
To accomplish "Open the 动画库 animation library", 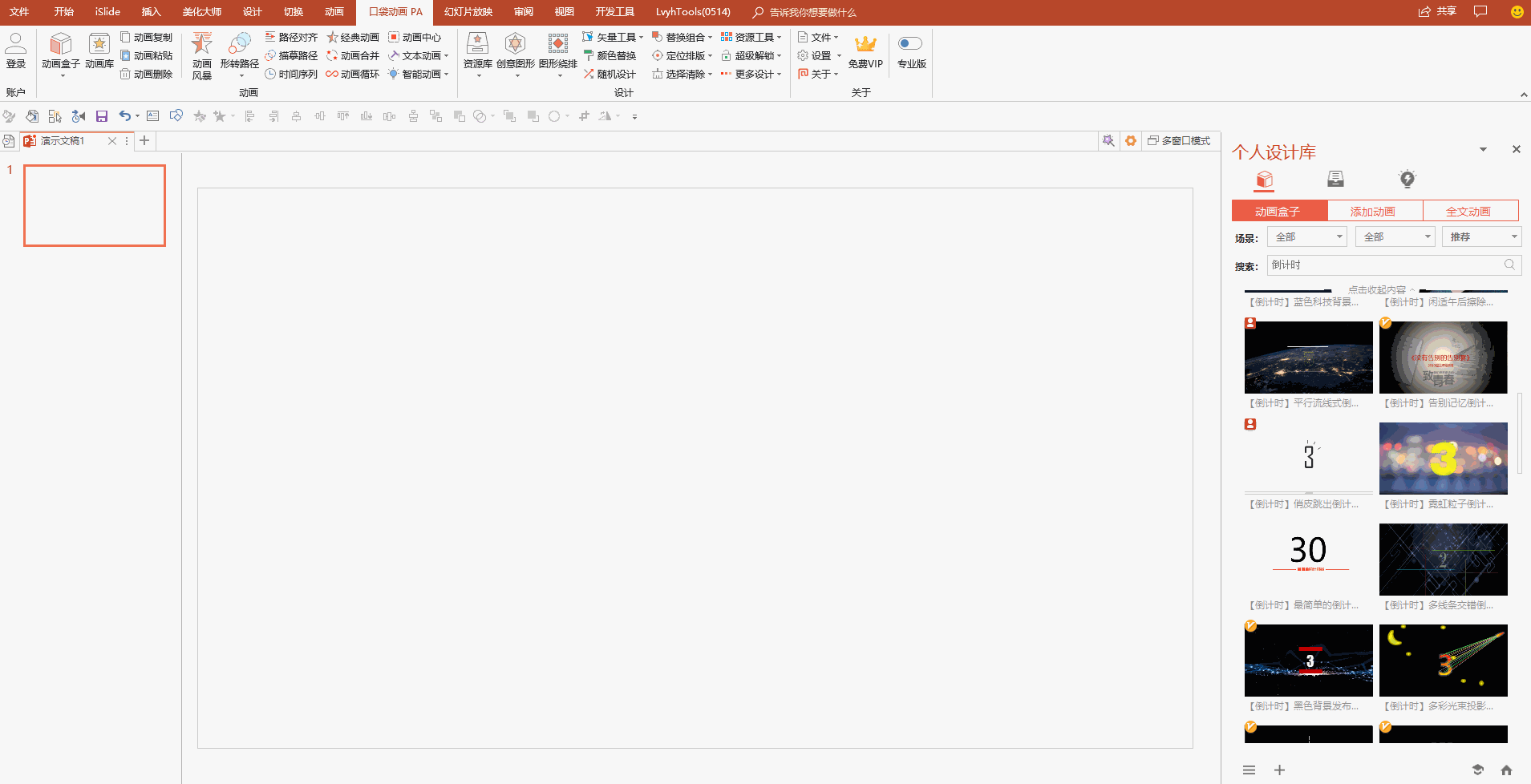I will pyautogui.click(x=99, y=51).
